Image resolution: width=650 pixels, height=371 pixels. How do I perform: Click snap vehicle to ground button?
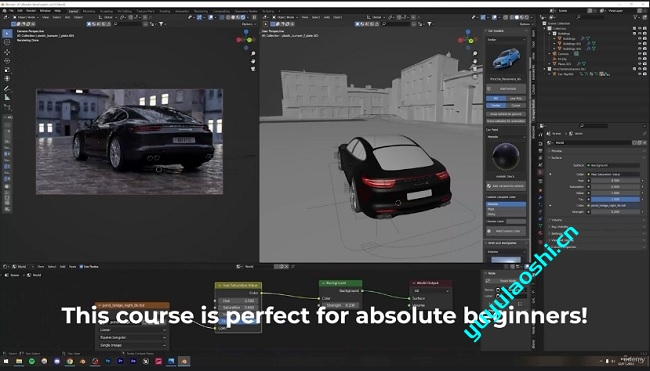pos(506,114)
